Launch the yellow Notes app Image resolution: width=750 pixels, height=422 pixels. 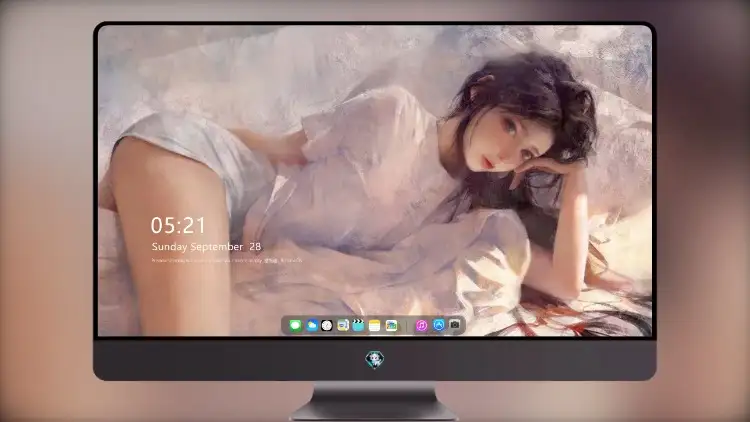tap(375, 326)
